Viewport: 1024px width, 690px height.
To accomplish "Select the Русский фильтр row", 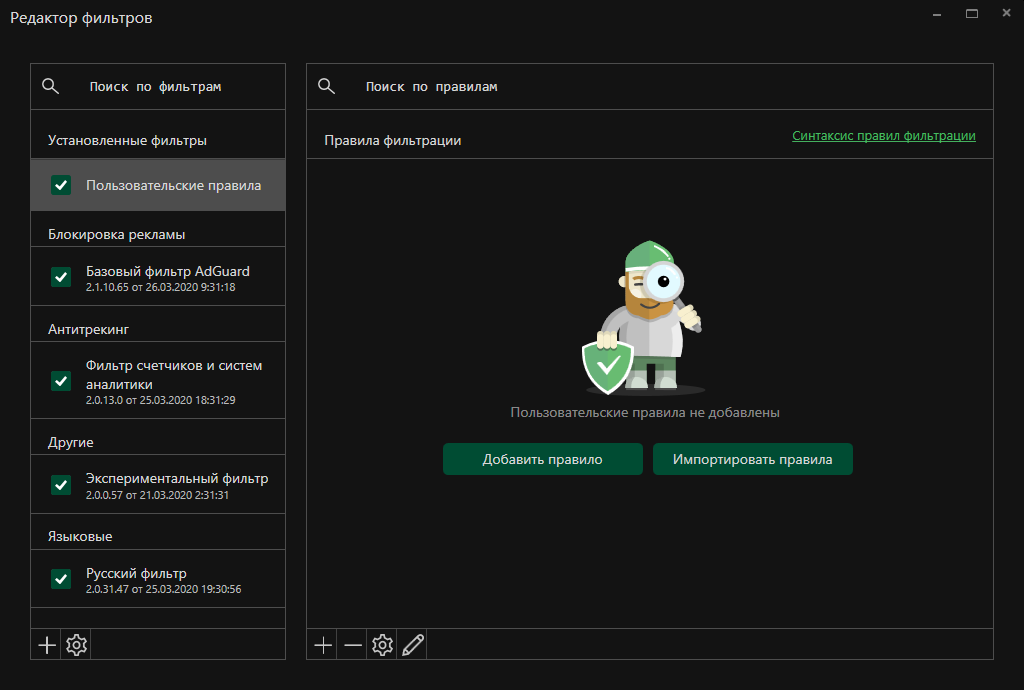I will tap(158, 579).
